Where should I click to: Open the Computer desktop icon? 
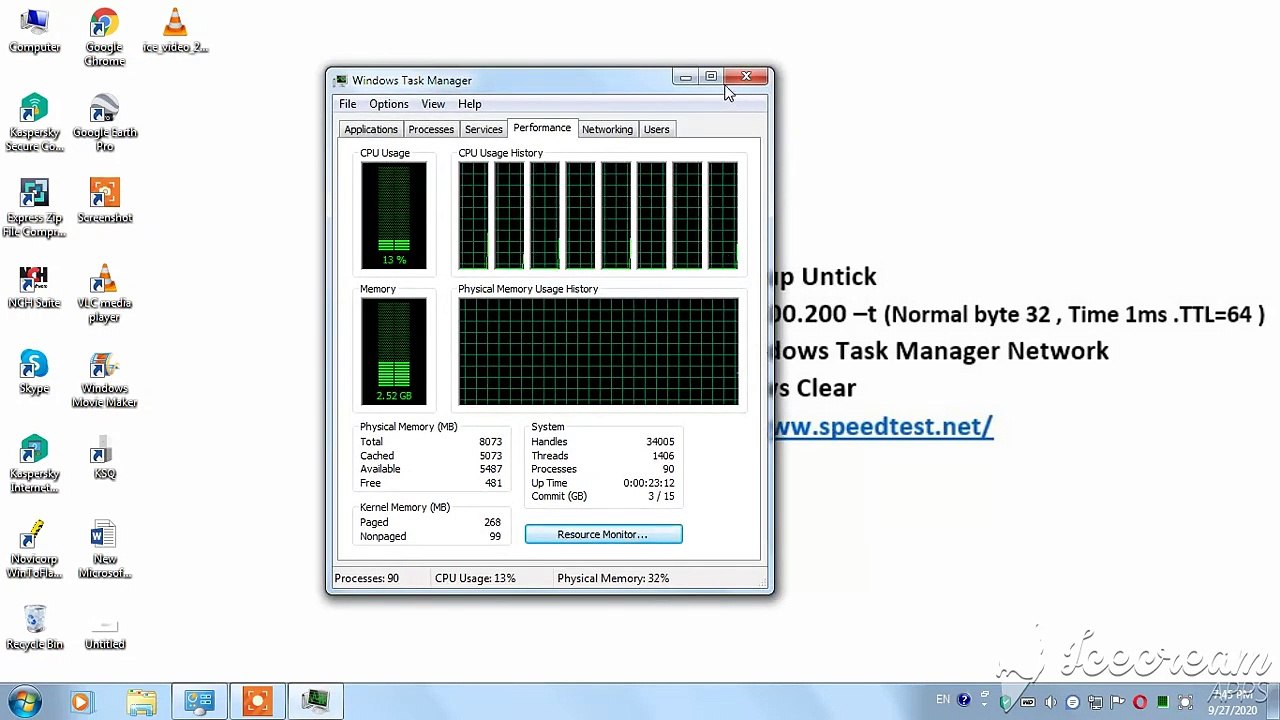(x=34, y=30)
